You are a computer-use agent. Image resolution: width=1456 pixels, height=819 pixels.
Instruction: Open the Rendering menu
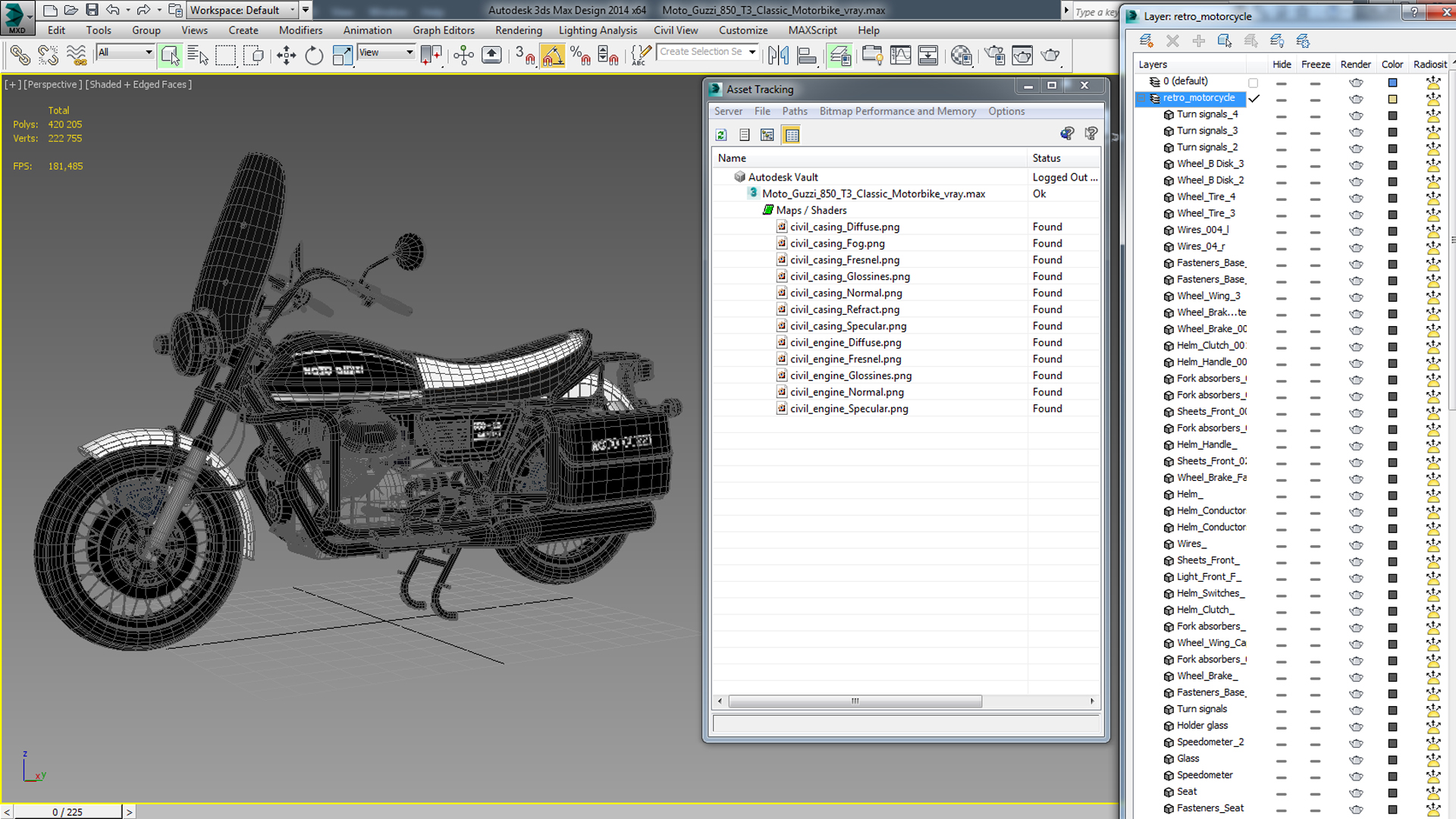[x=519, y=30]
